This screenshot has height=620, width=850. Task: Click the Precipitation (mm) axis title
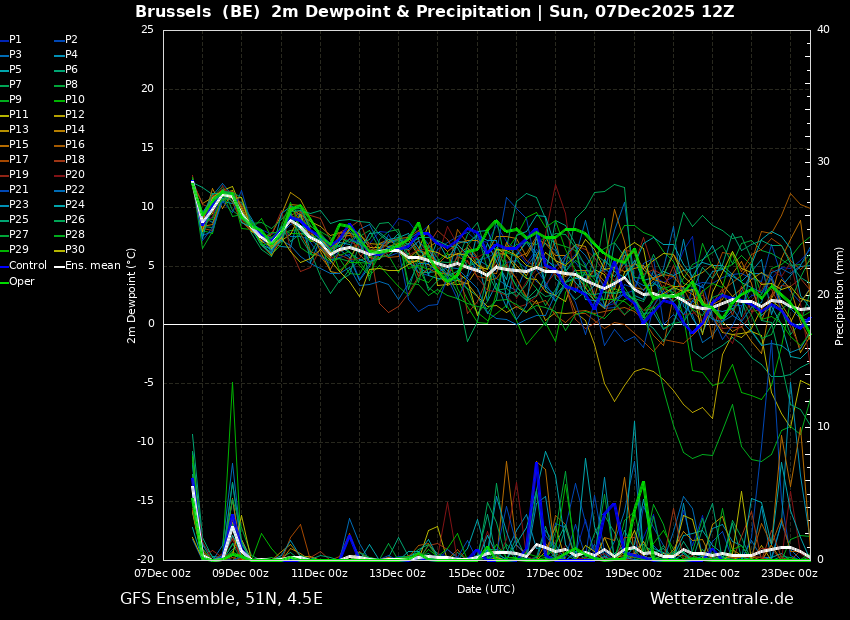[x=839, y=295]
